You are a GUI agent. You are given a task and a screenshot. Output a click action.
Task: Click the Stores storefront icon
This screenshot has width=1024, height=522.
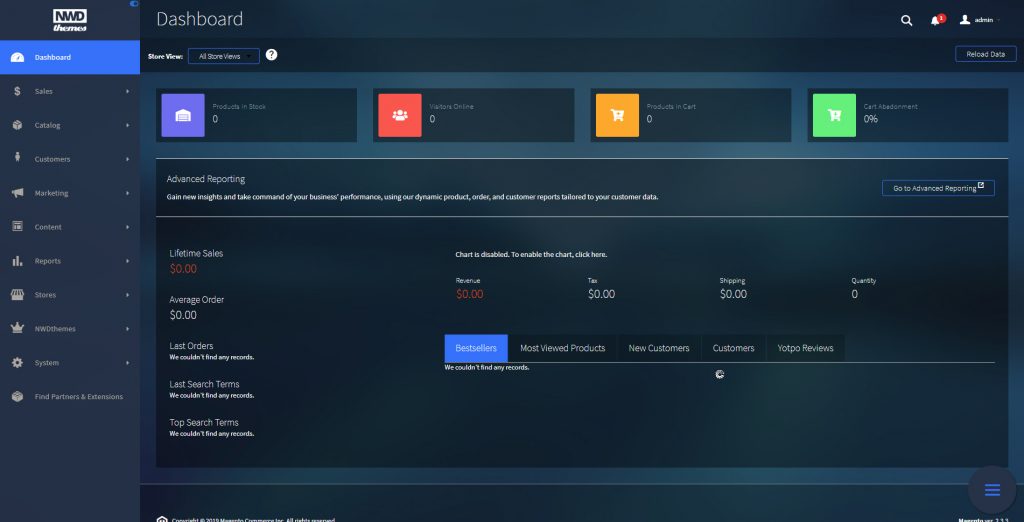pyautogui.click(x=18, y=295)
